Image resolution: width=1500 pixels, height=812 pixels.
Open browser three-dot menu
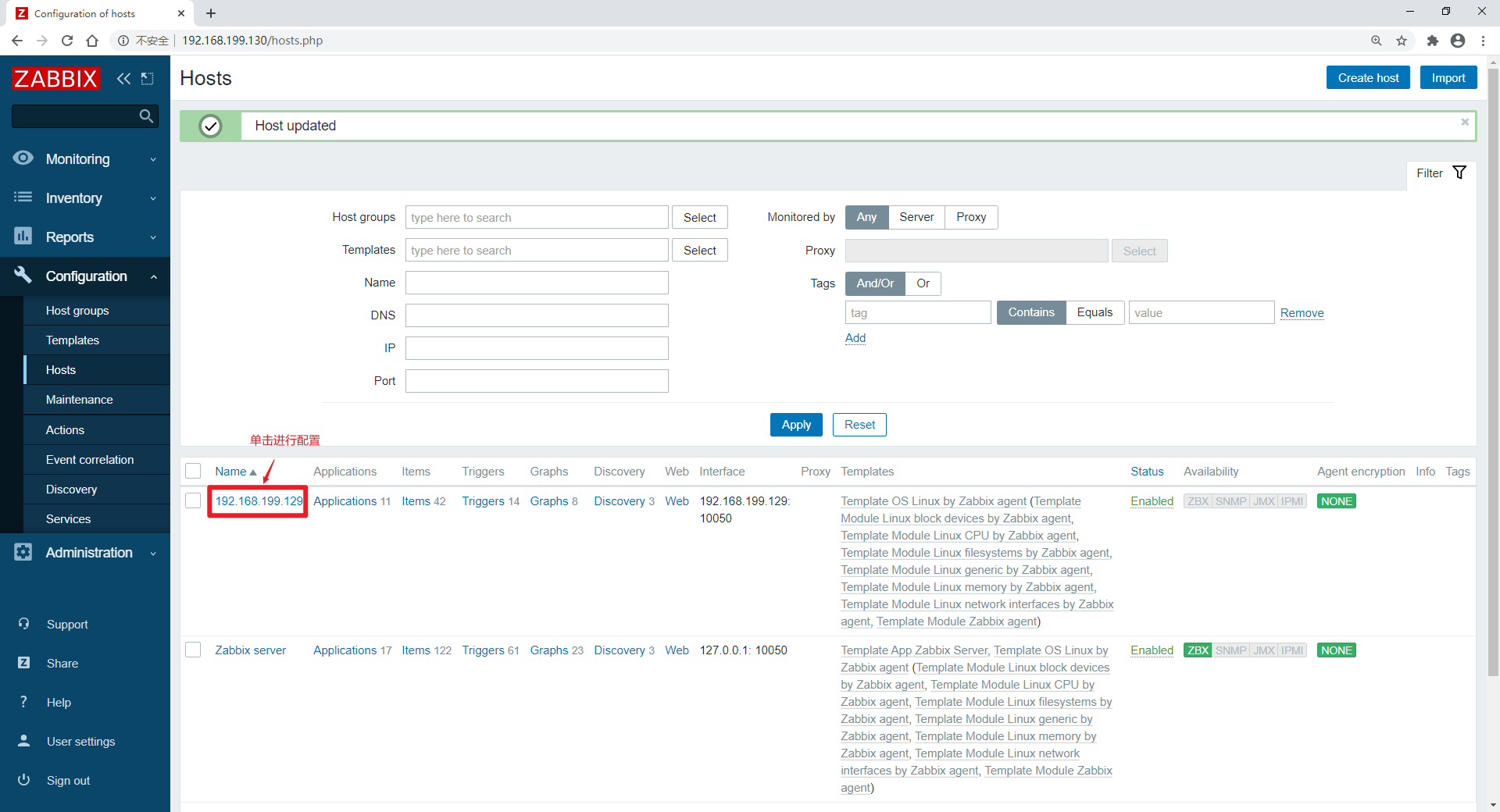point(1483,41)
